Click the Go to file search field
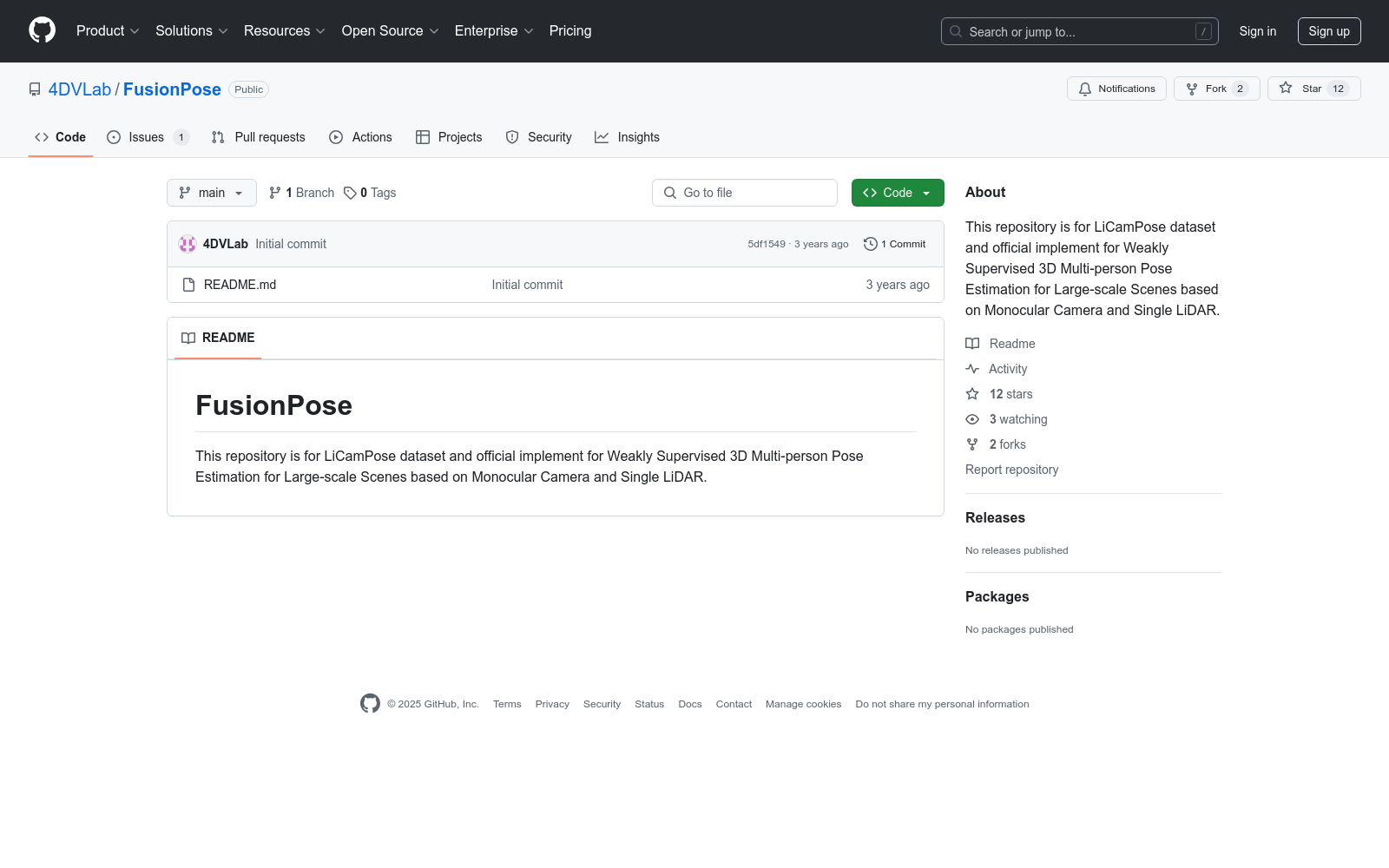Screen dimensions: 1389x868 pyautogui.click(x=744, y=193)
